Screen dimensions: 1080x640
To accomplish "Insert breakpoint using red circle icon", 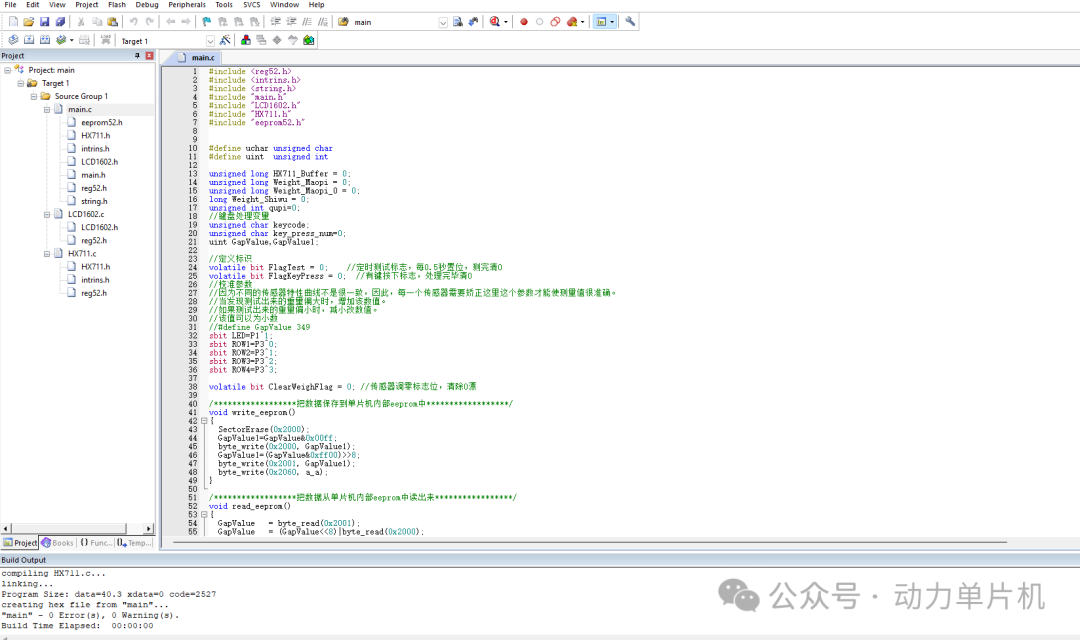I will 523,22.
